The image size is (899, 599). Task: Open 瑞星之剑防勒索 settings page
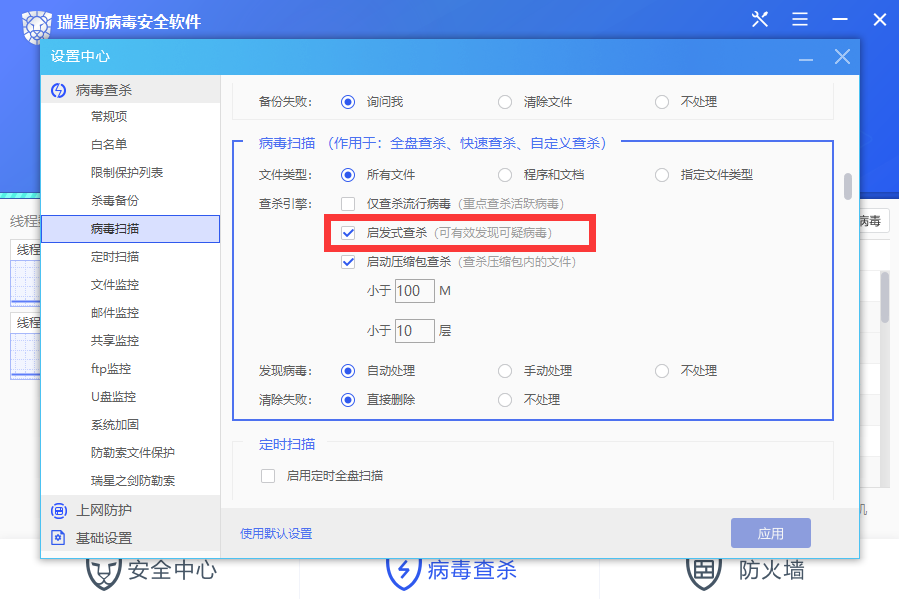coord(131,481)
